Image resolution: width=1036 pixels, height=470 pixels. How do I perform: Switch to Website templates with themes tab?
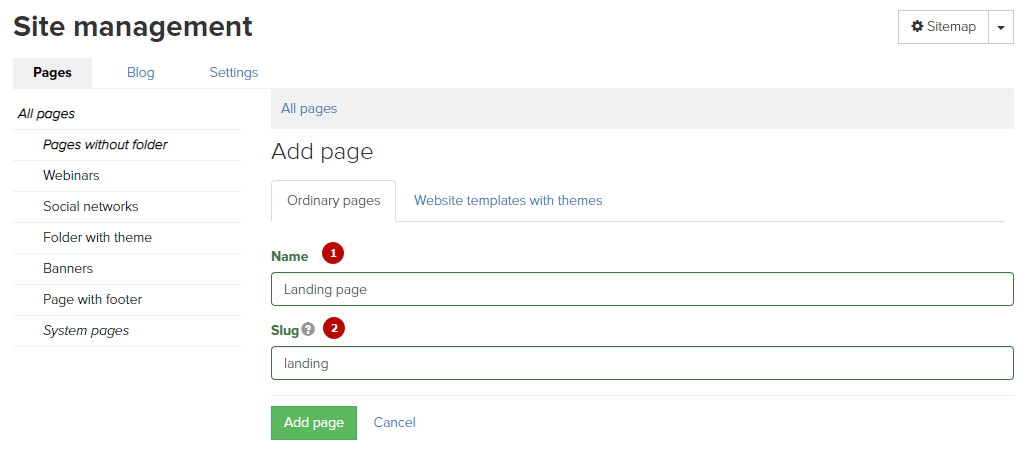[x=508, y=200]
